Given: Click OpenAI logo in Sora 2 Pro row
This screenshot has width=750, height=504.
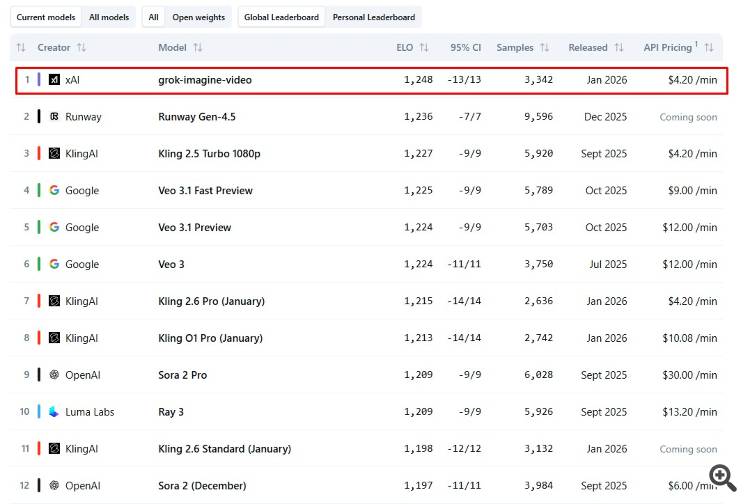Looking at the screenshot, I should coord(55,375).
